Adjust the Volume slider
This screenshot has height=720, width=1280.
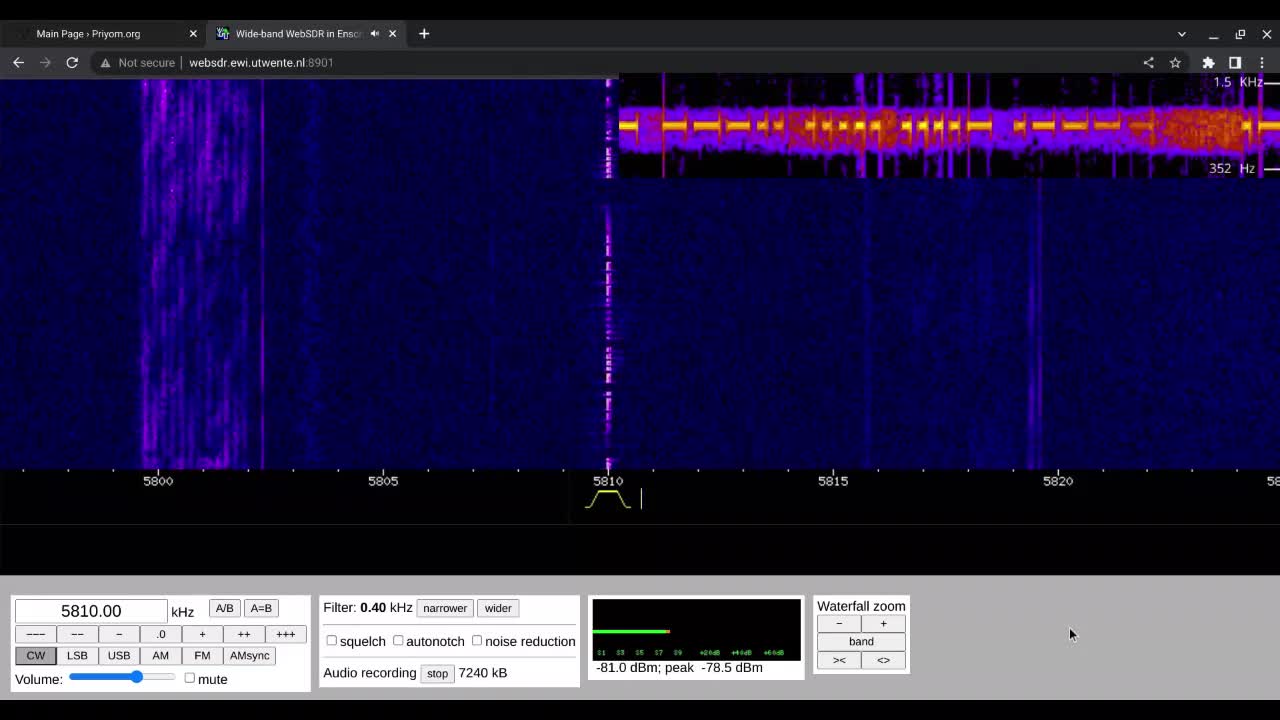(x=121, y=677)
